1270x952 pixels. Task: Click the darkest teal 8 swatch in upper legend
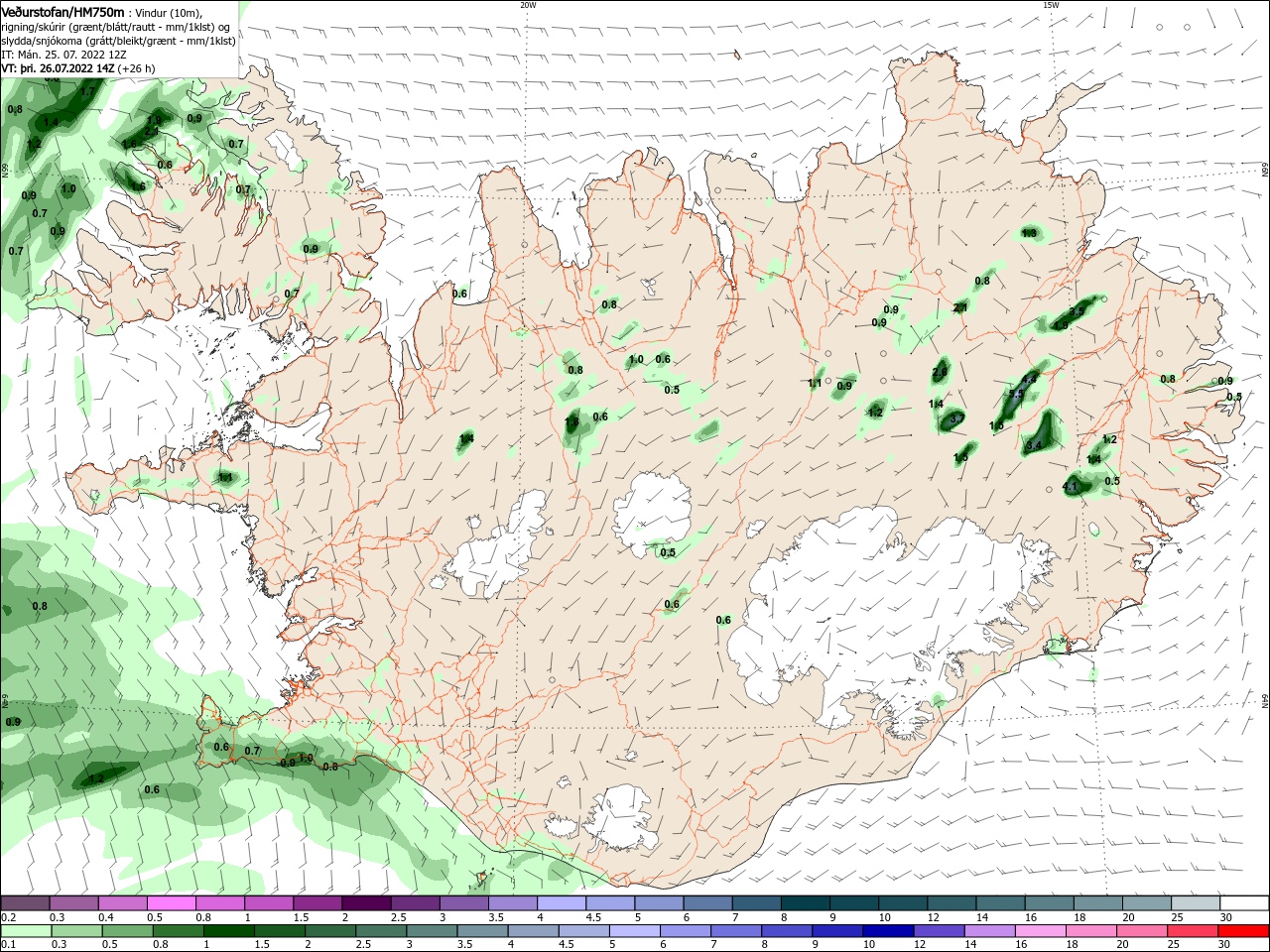click(806, 903)
